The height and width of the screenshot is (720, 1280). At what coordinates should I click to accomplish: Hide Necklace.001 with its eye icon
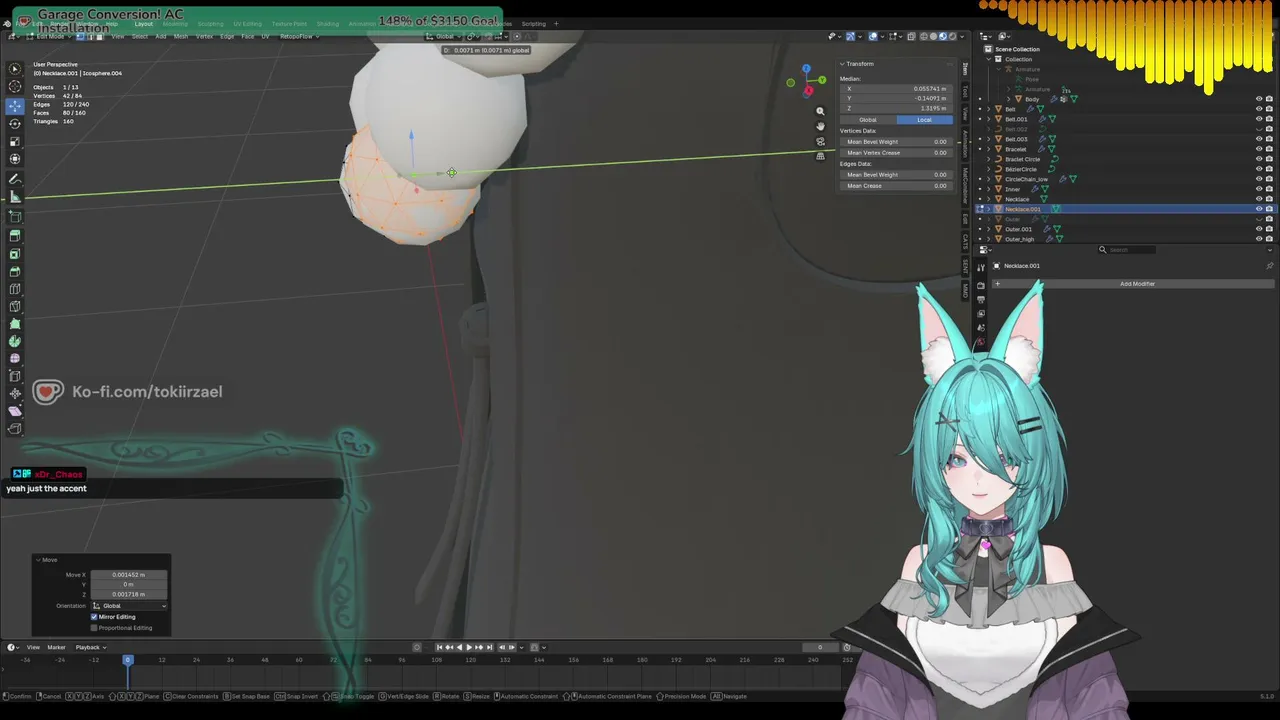[x=1258, y=209]
